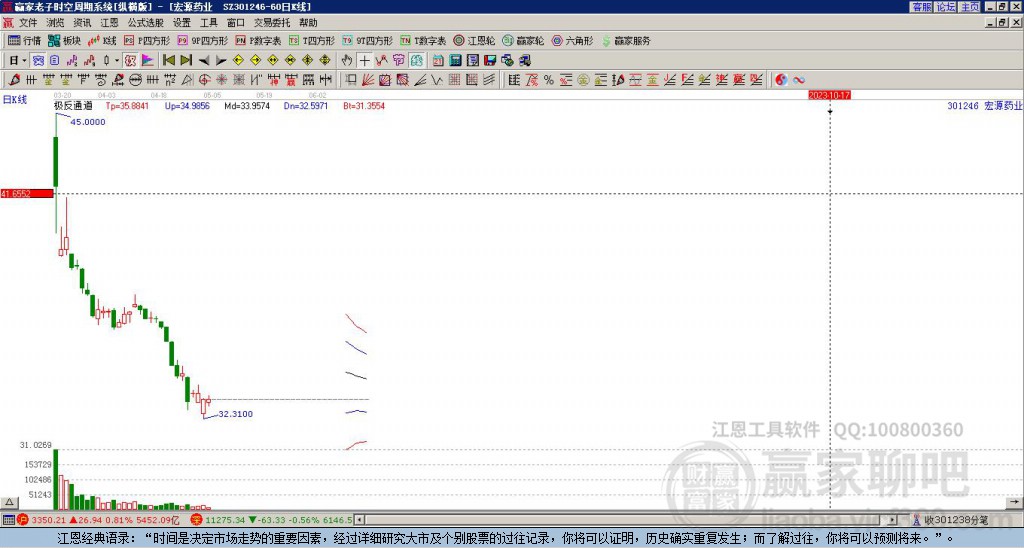Move chart right with black arrow

221,60
